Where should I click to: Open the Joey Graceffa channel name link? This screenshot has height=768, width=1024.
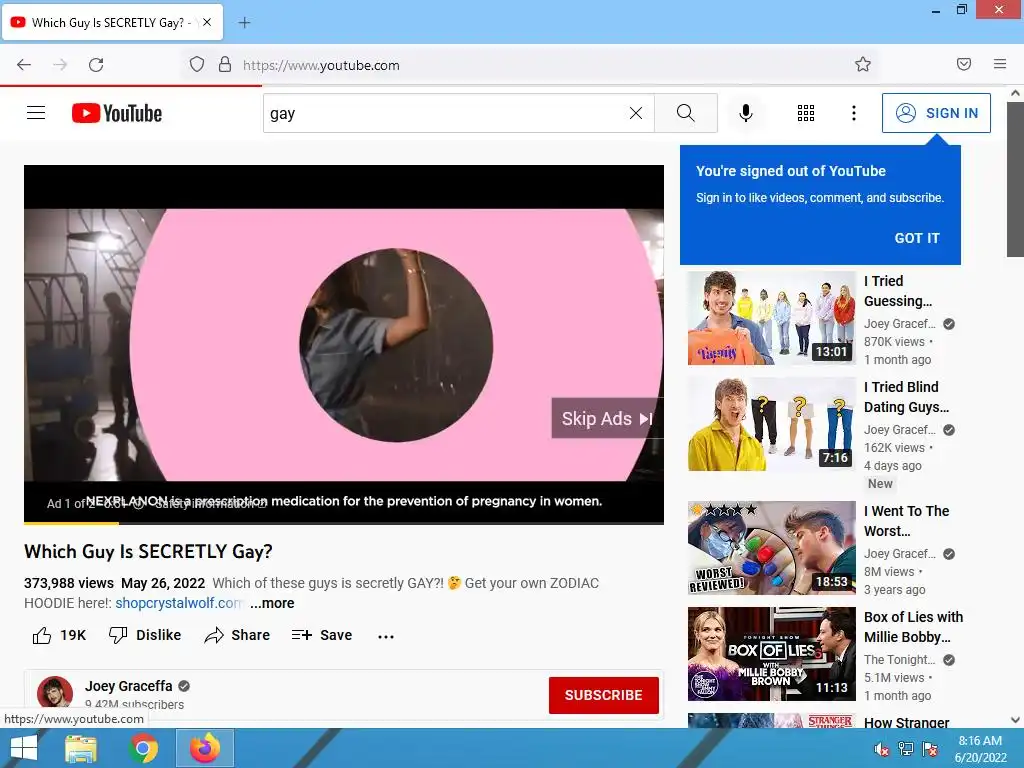click(x=129, y=686)
